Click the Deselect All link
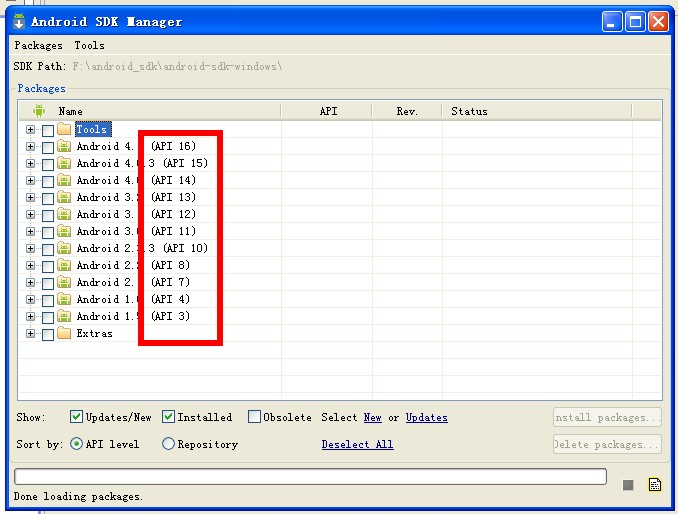678x514 pixels. [358, 444]
